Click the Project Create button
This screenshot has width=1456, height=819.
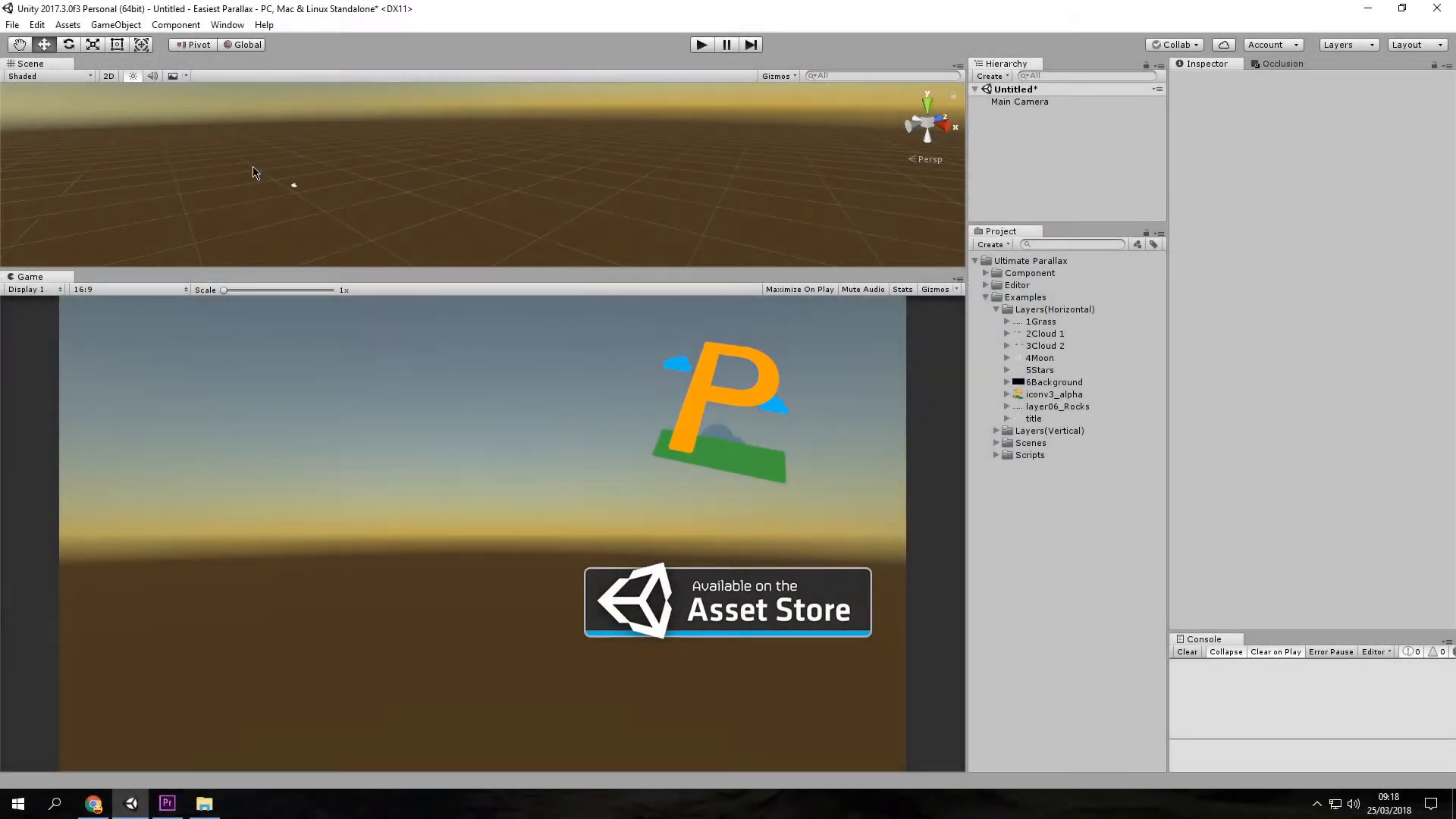(x=993, y=244)
